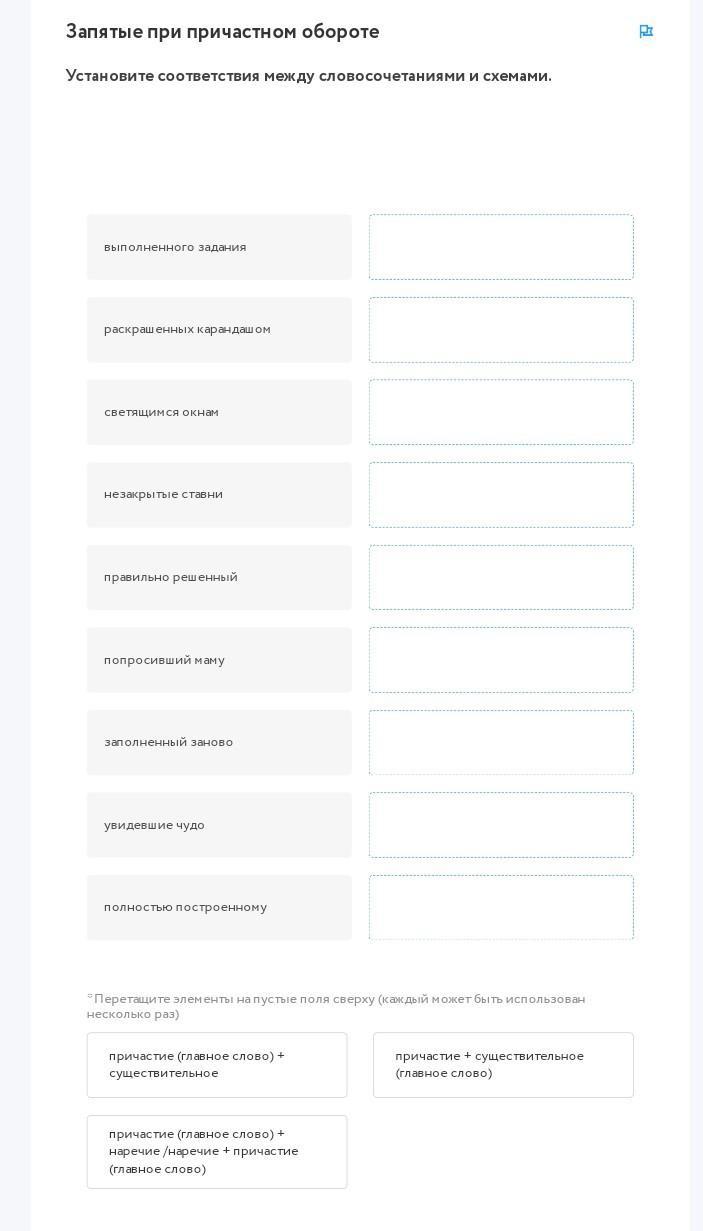The image size is (703, 1231).
Task: Click the «попросивший маму» phrase card
Action: tap(219, 660)
